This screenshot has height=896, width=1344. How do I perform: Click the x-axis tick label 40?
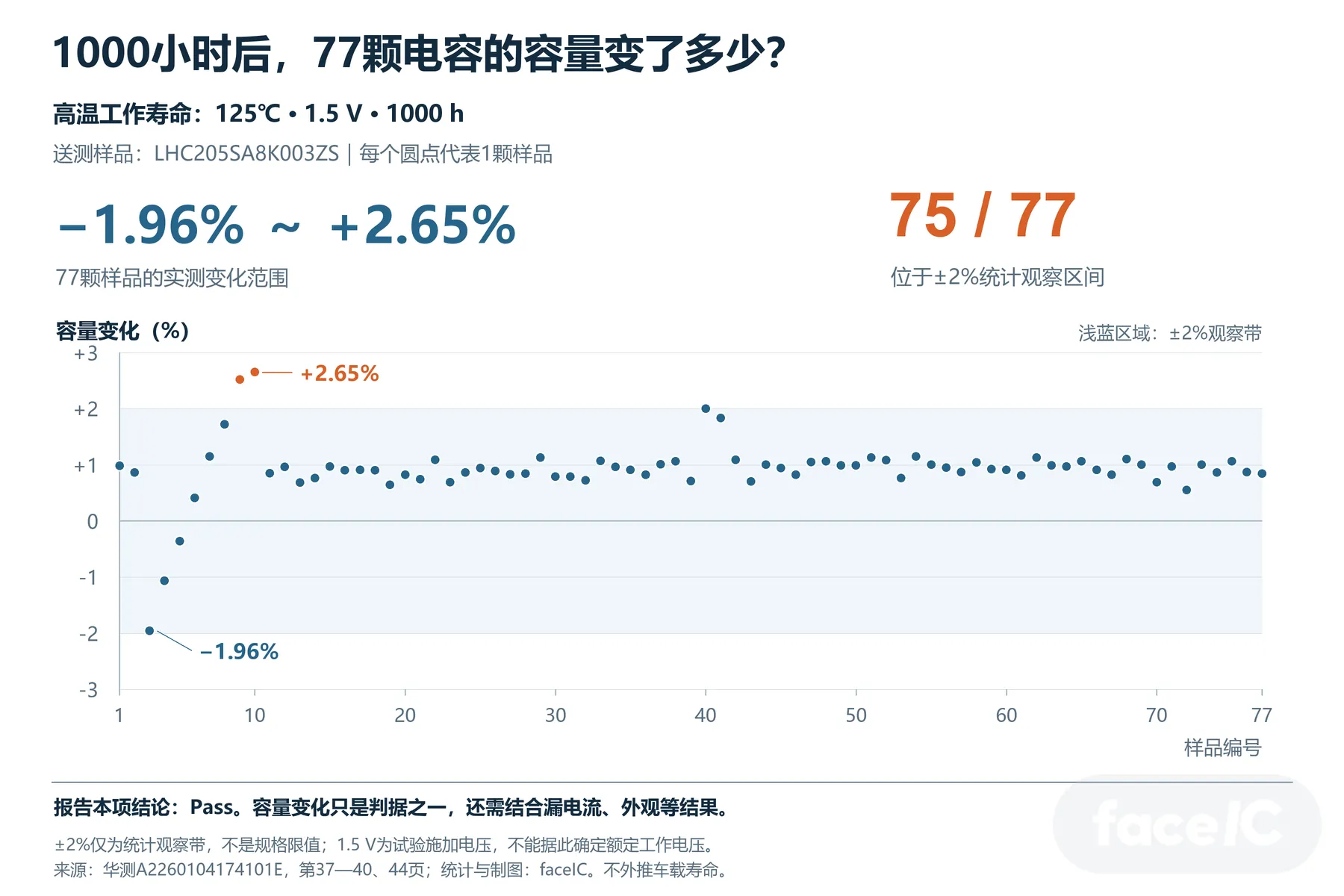pos(706,715)
